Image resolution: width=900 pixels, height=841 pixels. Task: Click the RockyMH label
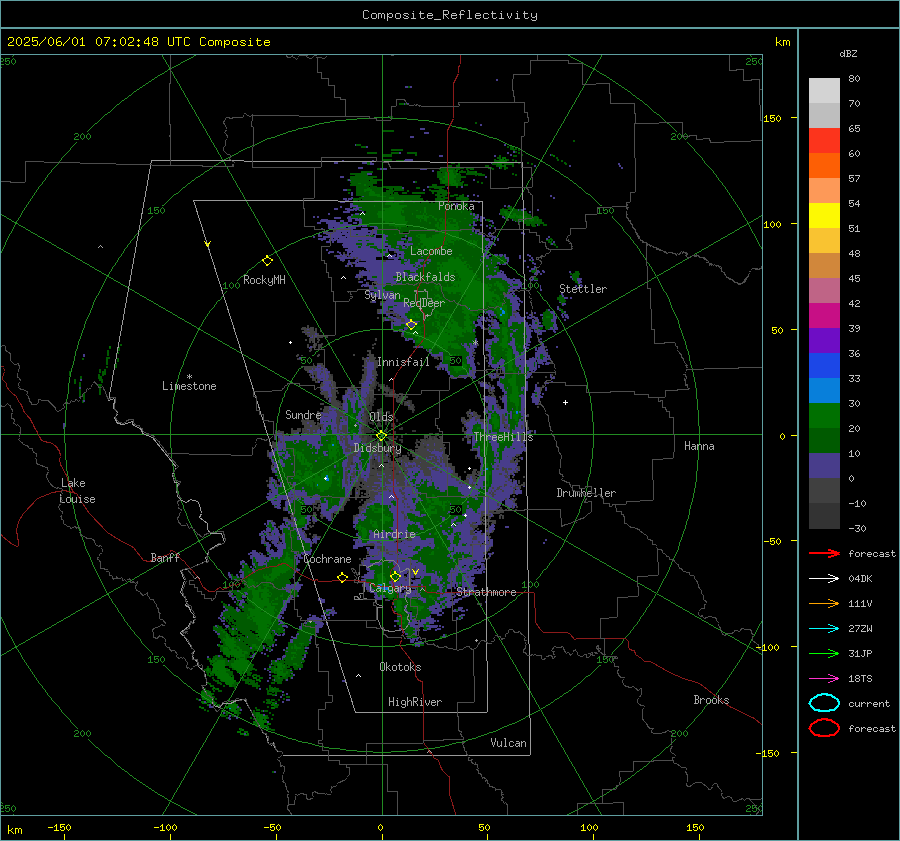click(x=264, y=280)
